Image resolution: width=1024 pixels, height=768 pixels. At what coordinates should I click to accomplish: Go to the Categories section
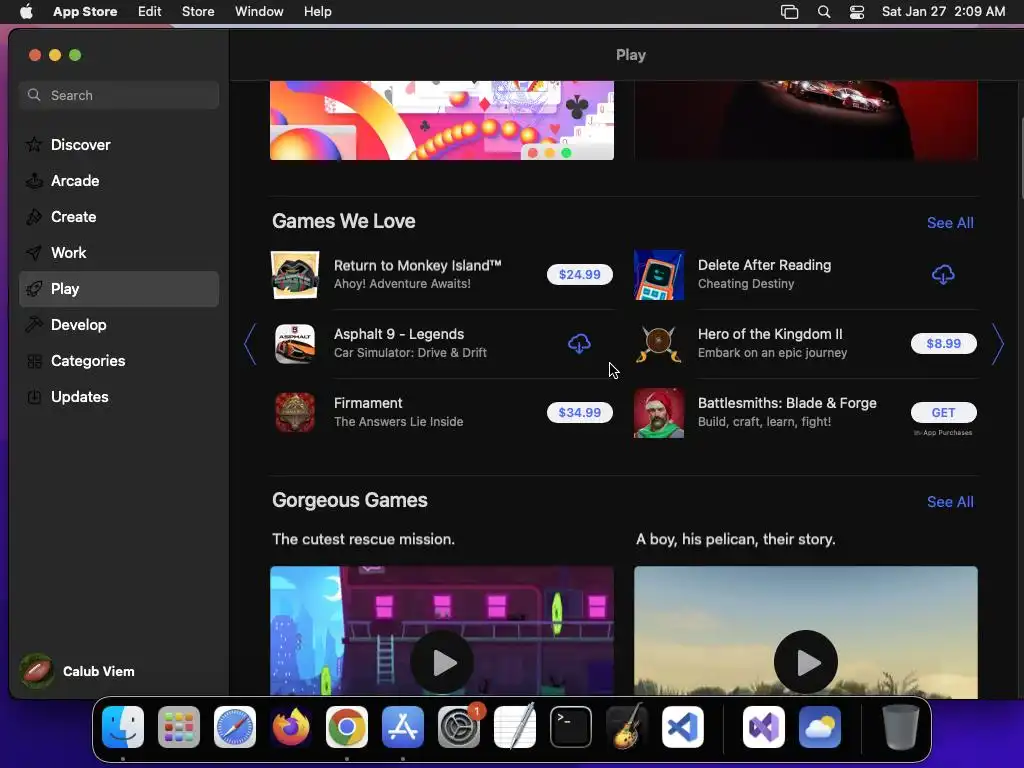[120, 360]
